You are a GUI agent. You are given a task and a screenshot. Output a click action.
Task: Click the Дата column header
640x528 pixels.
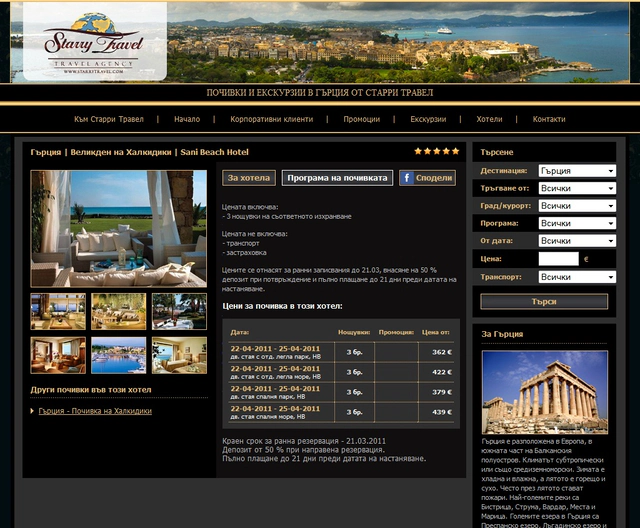point(240,332)
